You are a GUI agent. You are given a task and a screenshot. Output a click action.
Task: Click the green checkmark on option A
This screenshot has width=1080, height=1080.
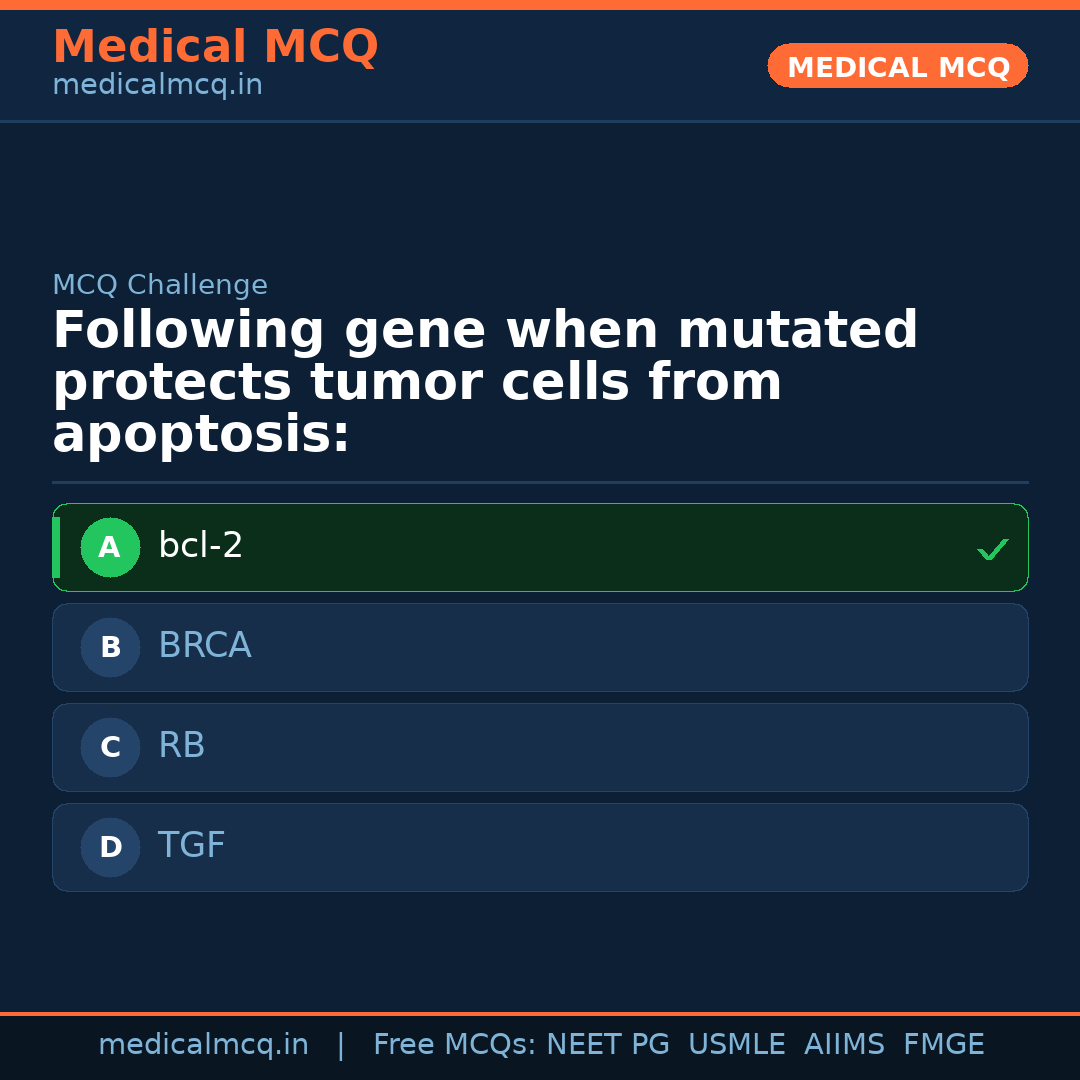pos(992,549)
